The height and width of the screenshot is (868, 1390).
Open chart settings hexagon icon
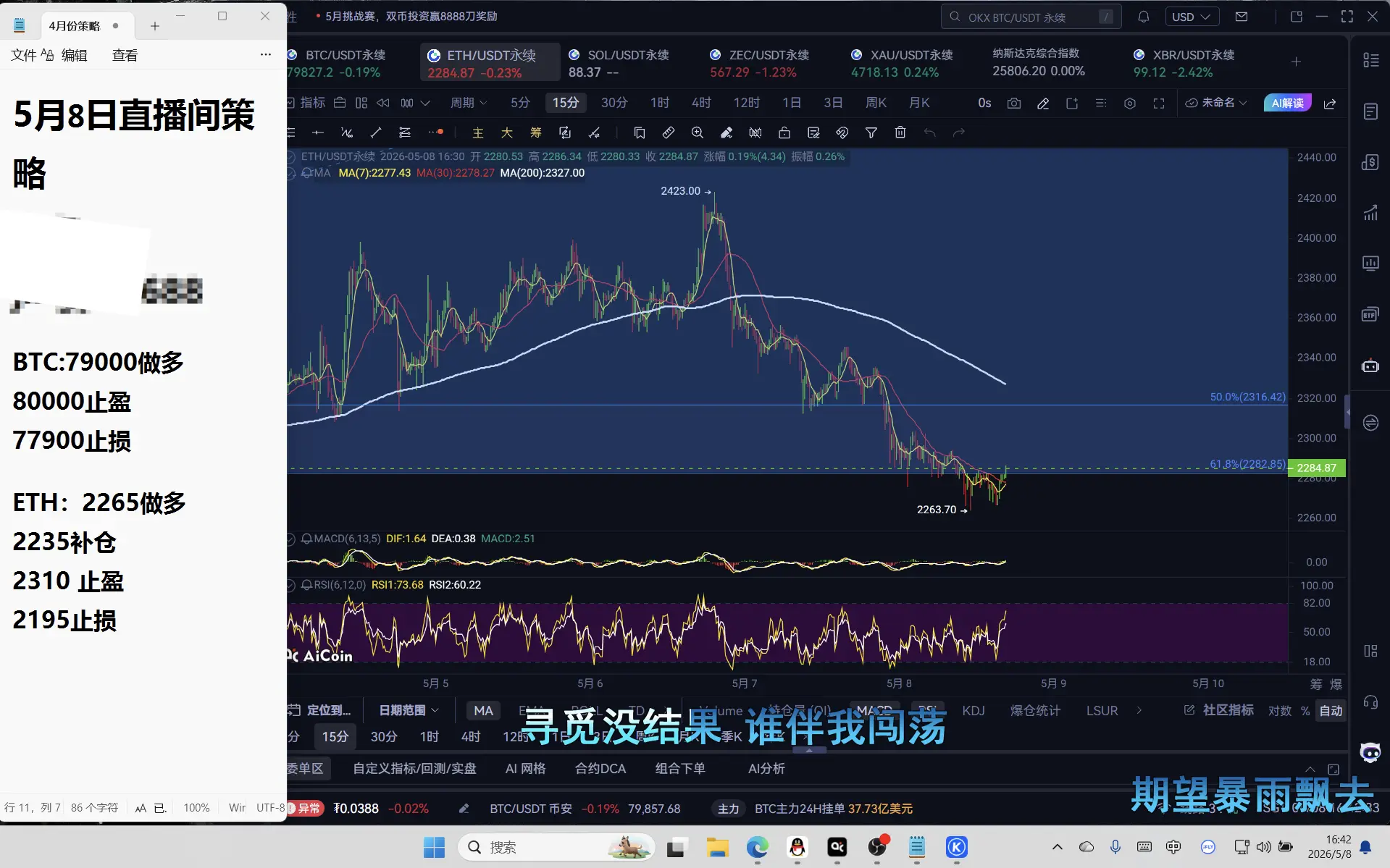point(1130,104)
